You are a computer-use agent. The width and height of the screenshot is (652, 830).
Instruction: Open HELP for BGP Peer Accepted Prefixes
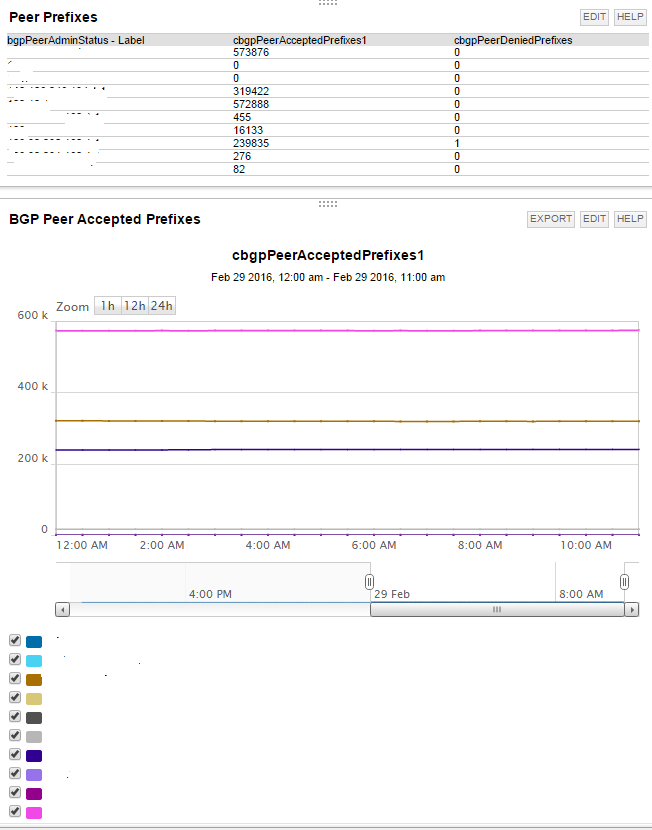pyautogui.click(x=630, y=219)
